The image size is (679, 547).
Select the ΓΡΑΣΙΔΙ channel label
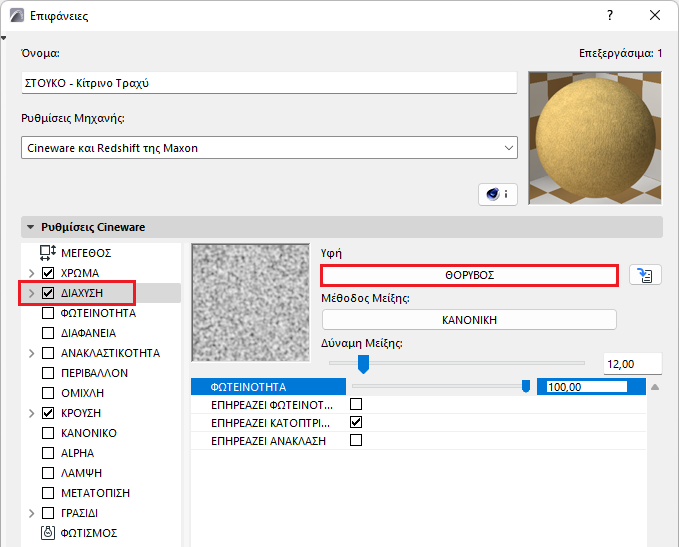(x=79, y=513)
